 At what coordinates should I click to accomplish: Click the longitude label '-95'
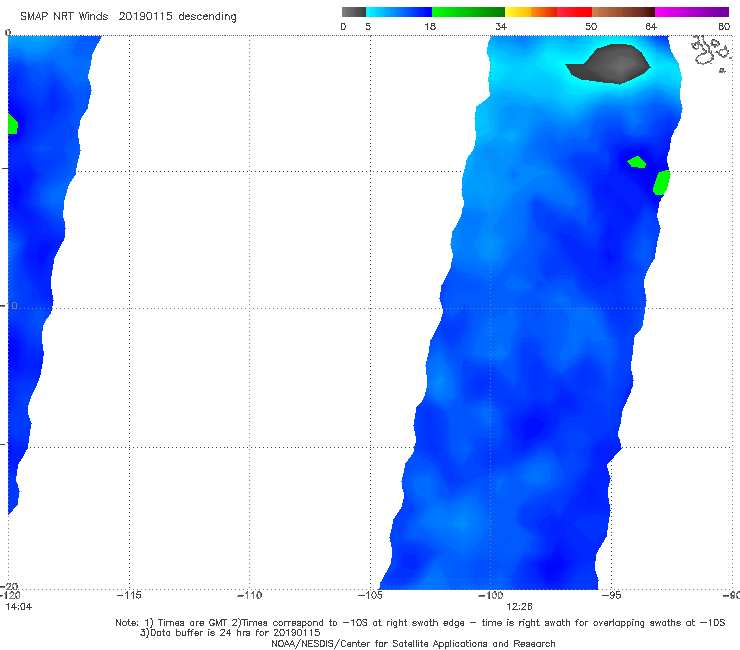tap(611, 595)
